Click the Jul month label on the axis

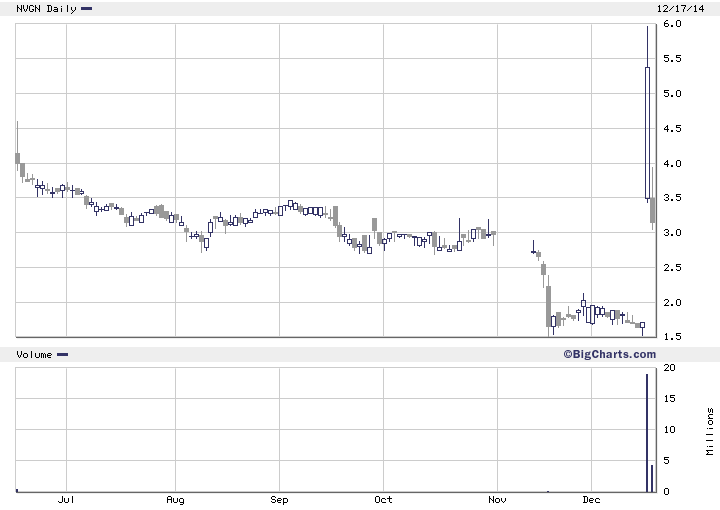[x=66, y=500]
